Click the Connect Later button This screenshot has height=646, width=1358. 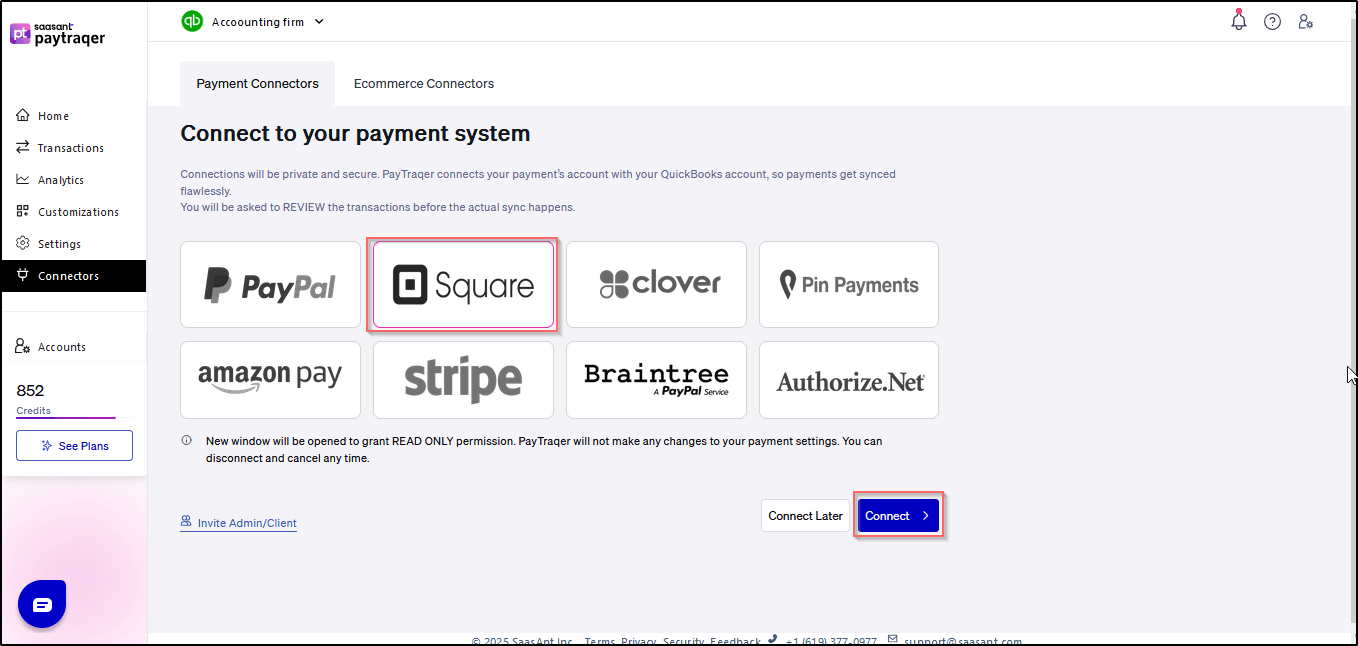coord(805,516)
